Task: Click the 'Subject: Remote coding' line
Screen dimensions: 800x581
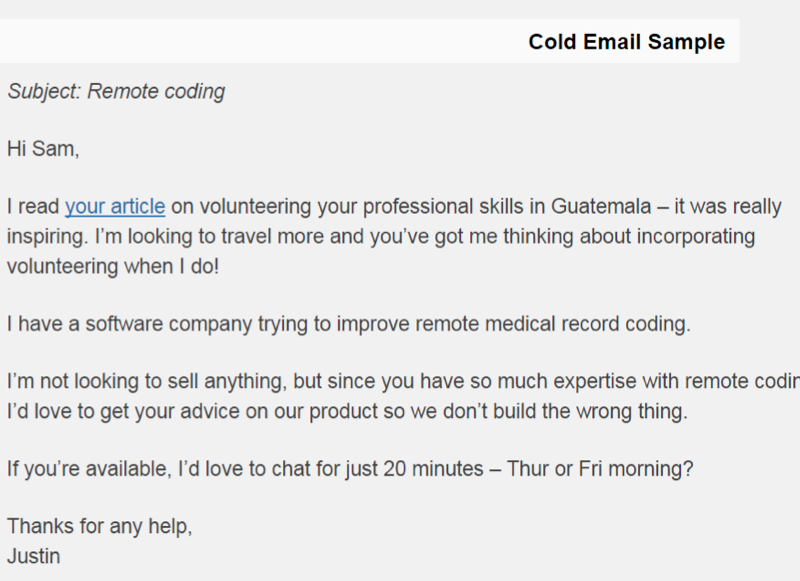Action: [x=116, y=92]
